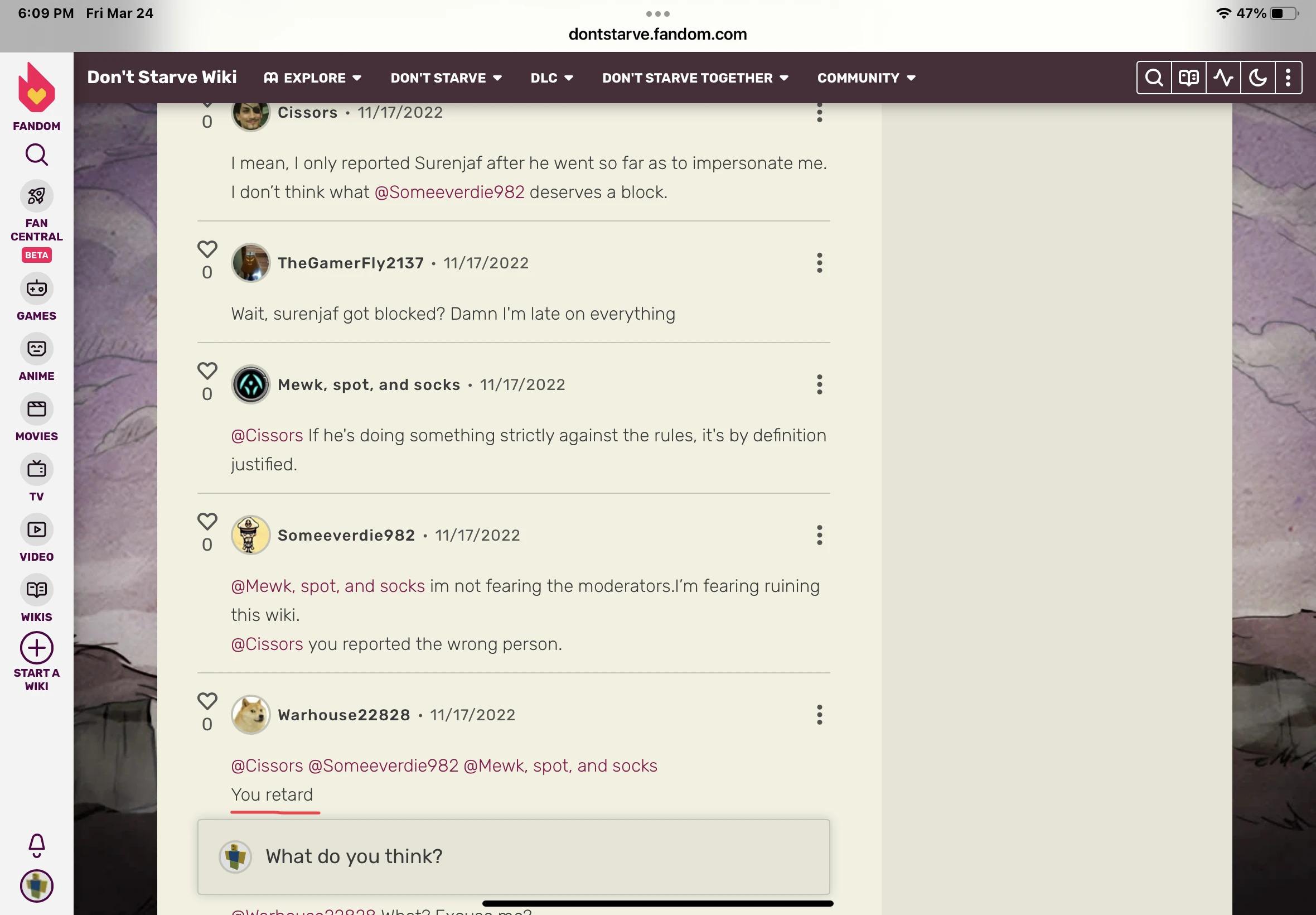
Task: Open options menu on Mewk's comment
Action: [819, 384]
